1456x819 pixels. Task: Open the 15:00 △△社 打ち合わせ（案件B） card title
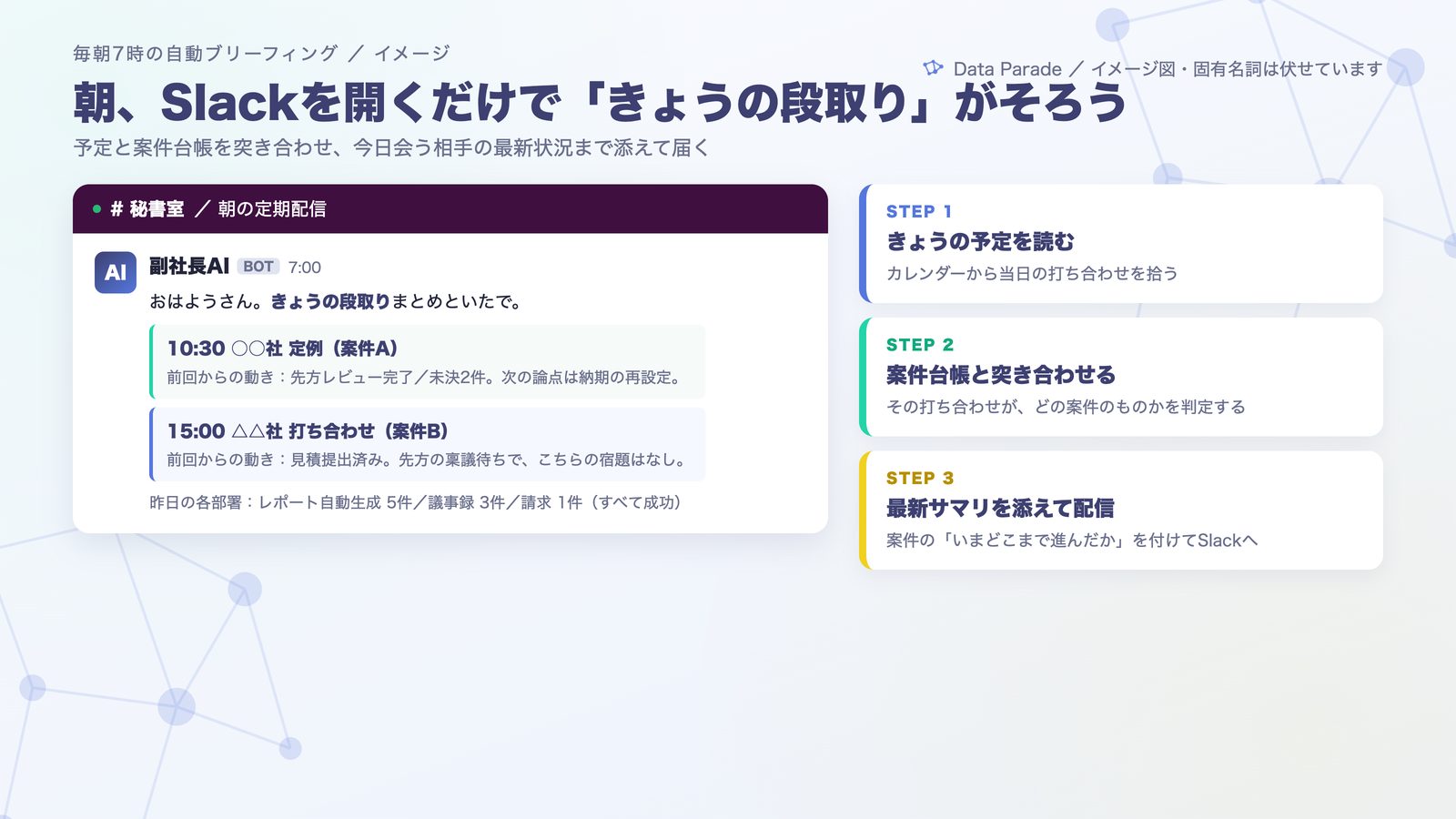pos(308,431)
